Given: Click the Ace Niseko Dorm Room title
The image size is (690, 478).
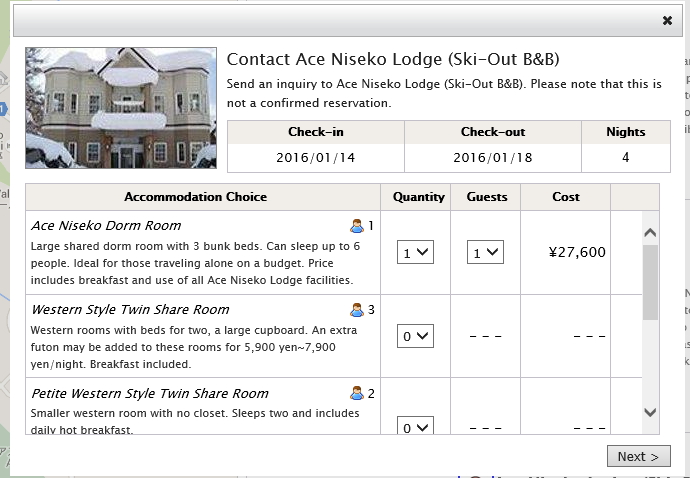Looking at the screenshot, I should [106, 226].
